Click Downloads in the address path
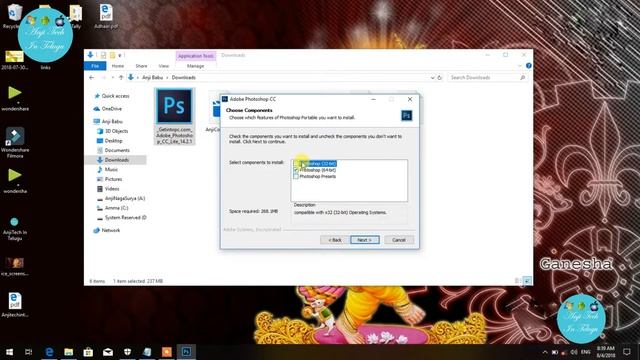Viewport: 640px width, 360px height. pos(183,78)
